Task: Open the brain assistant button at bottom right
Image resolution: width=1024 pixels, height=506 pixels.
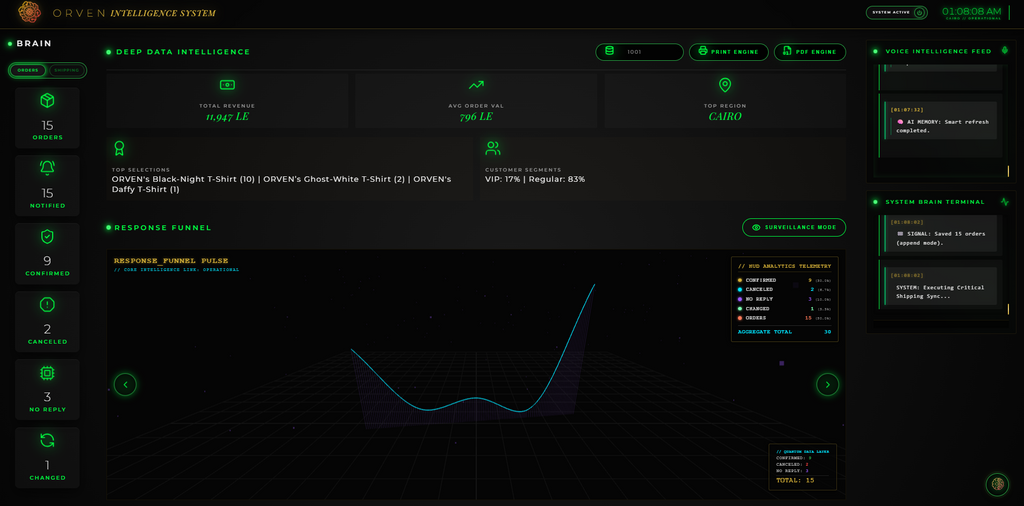Action: click(997, 484)
